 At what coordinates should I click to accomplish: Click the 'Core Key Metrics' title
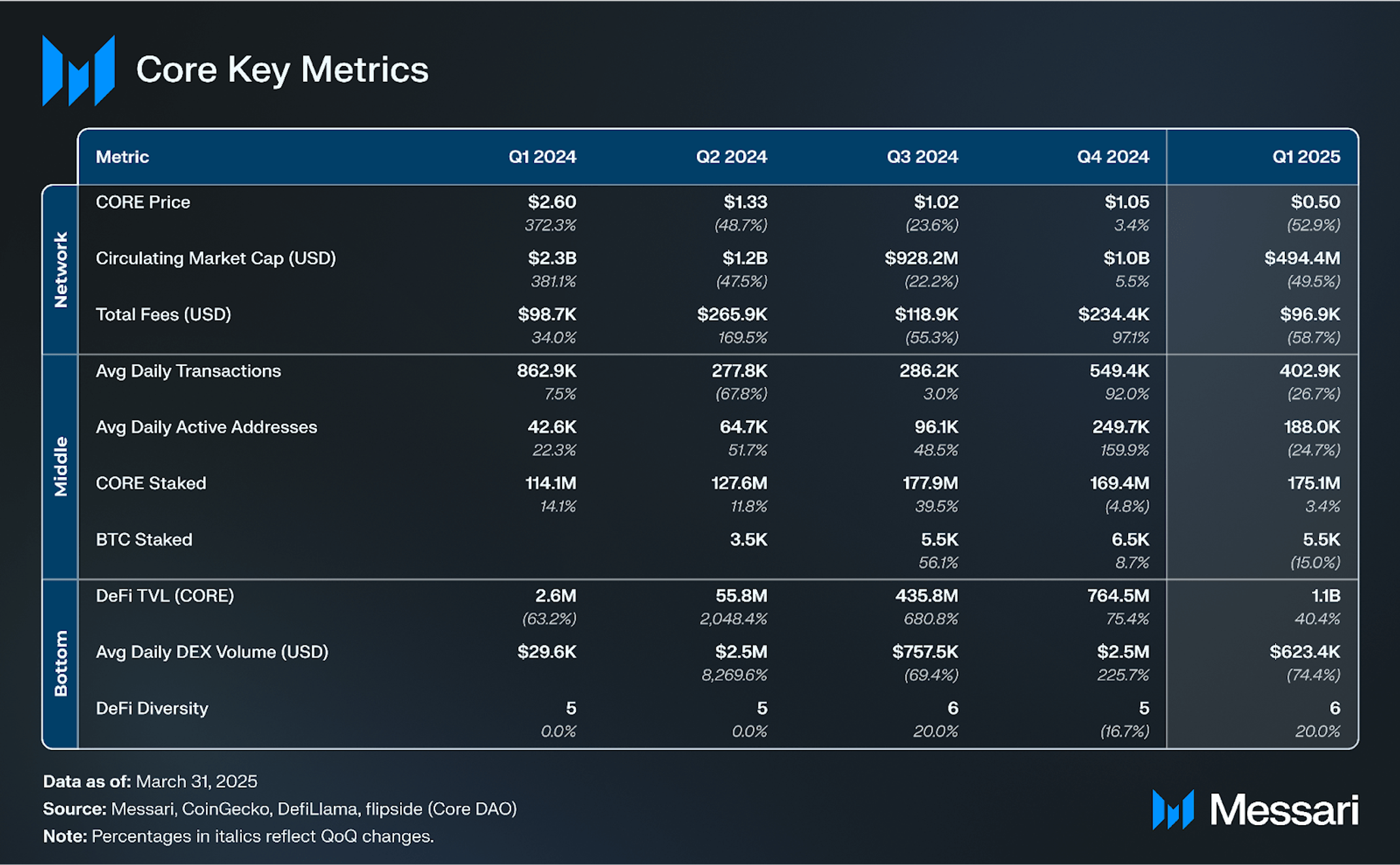(282, 69)
